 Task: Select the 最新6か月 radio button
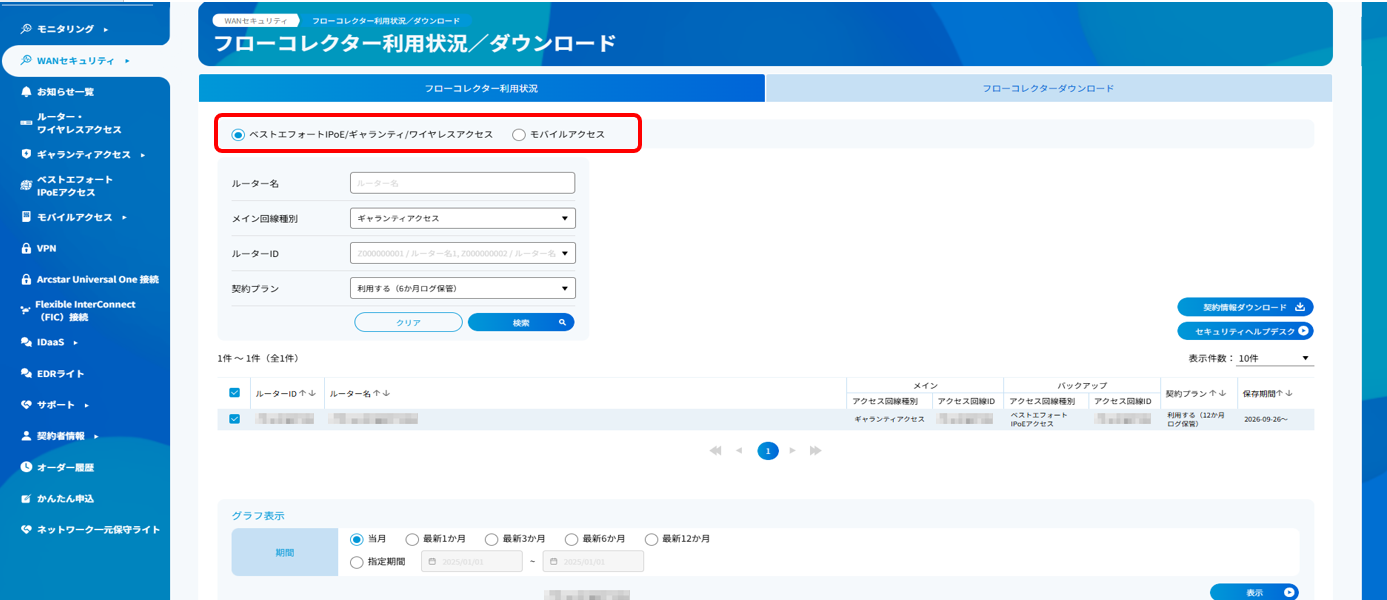tap(571, 539)
